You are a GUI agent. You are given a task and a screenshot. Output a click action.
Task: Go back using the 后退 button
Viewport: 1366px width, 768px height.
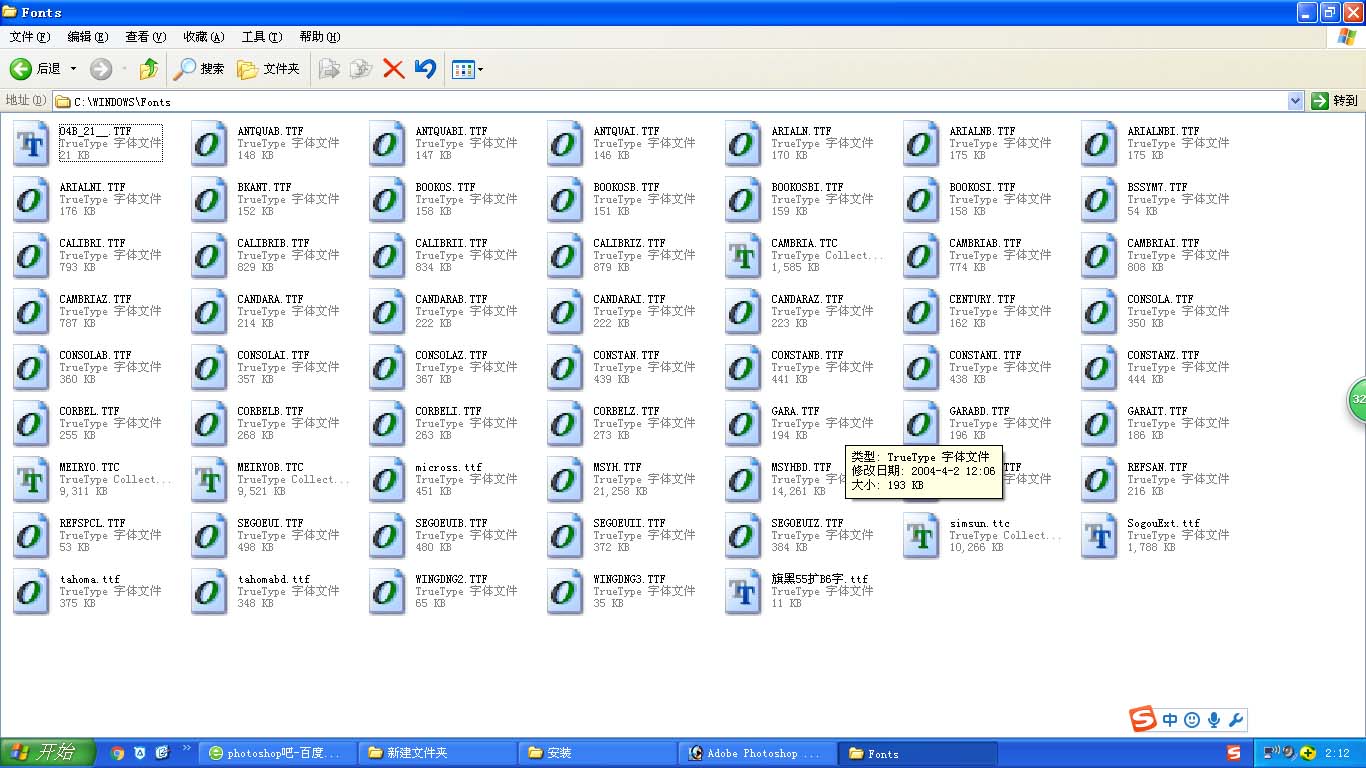[x=36, y=69]
